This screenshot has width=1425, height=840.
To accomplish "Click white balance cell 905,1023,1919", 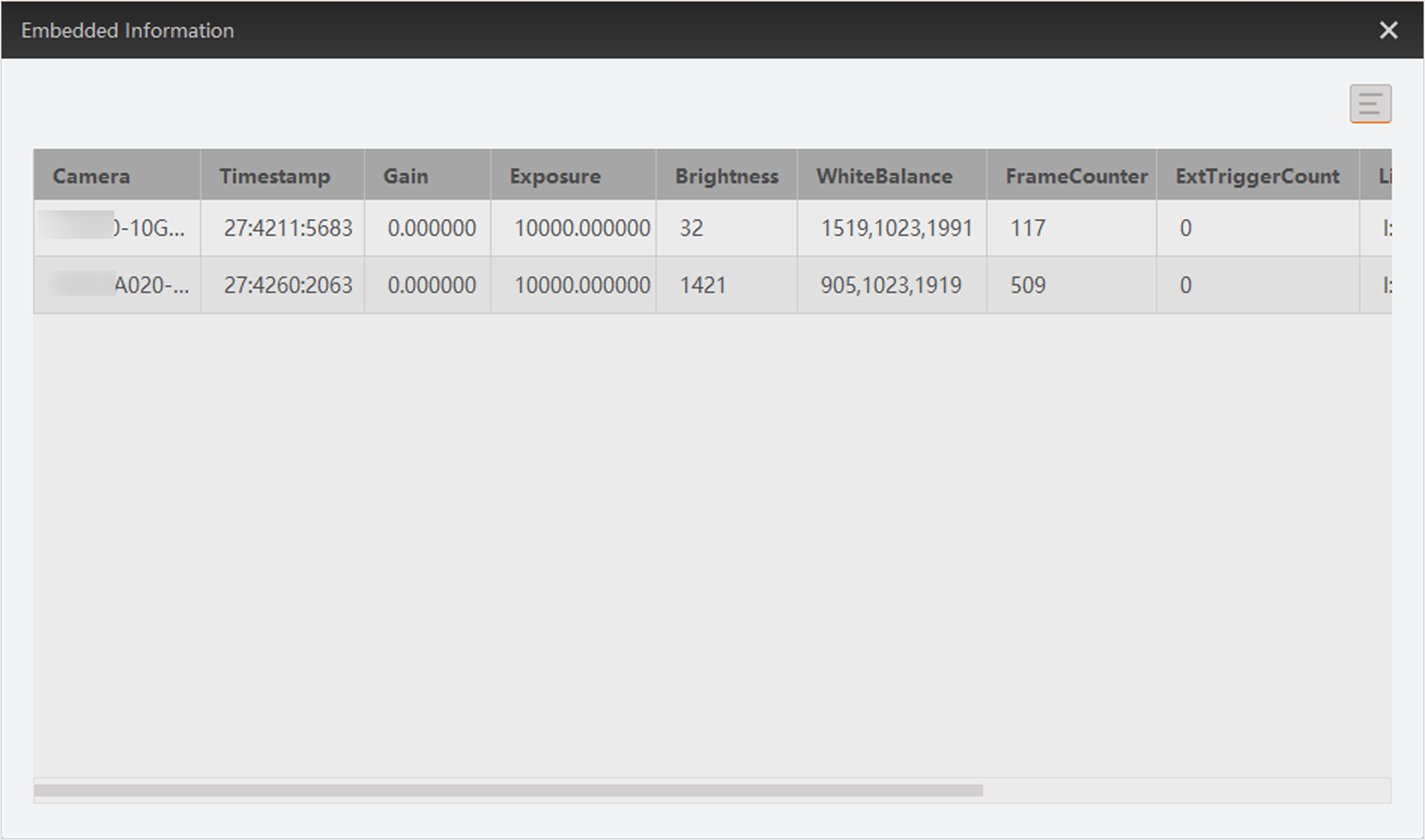I will click(x=890, y=285).
